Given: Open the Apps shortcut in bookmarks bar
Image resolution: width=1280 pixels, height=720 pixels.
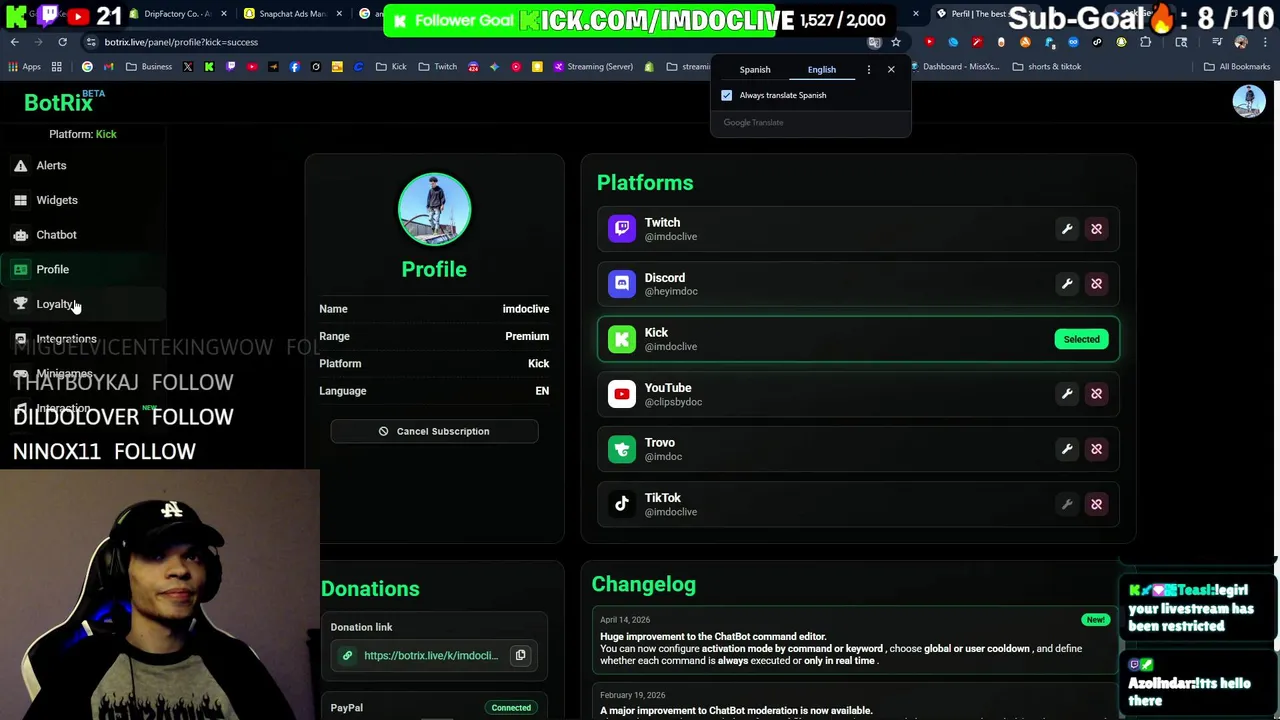Looking at the screenshot, I should (25, 67).
